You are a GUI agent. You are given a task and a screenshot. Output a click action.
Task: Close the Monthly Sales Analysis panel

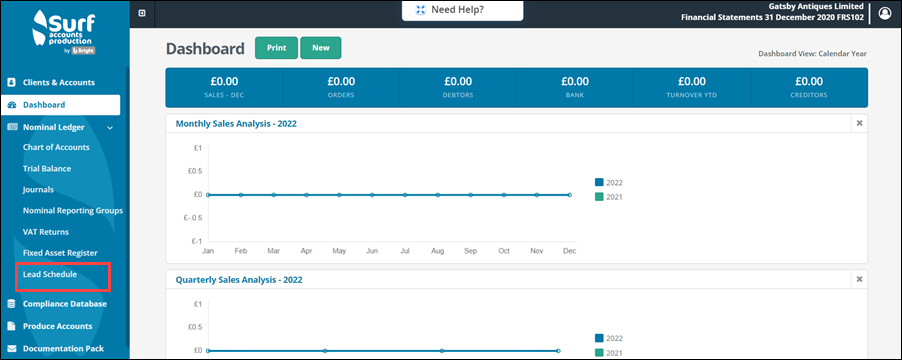click(x=859, y=123)
